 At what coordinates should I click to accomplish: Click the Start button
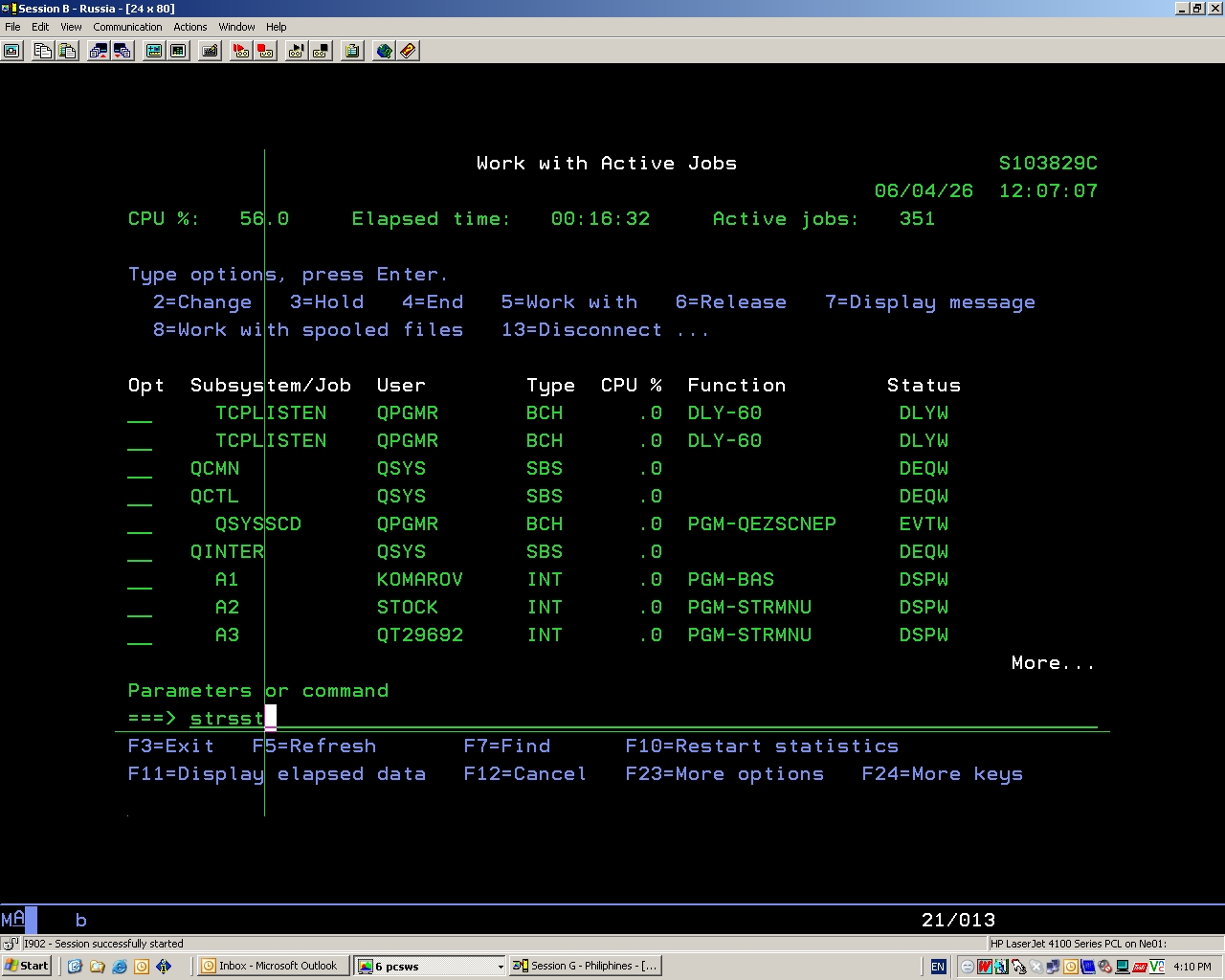pyautogui.click(x=26, y=965)
